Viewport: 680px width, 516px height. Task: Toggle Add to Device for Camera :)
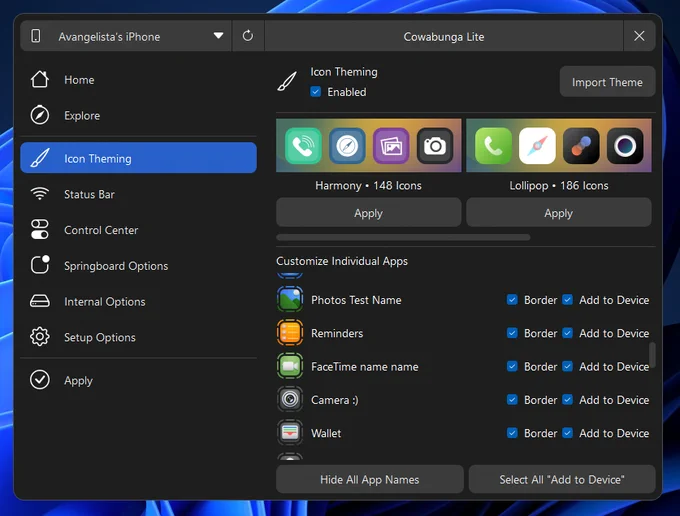tap(568, 400)
